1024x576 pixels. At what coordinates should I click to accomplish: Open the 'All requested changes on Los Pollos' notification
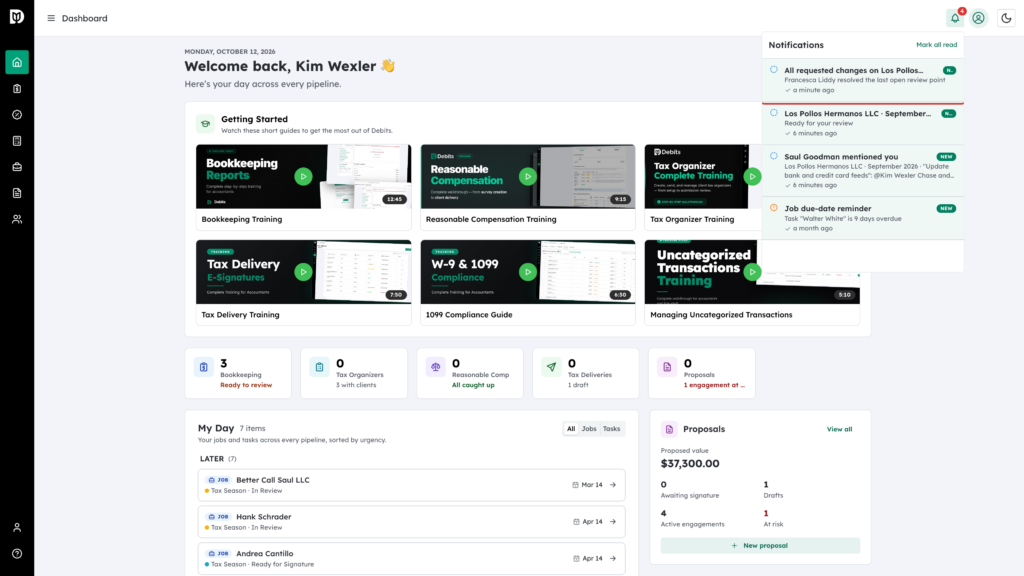(x=863, y=80)
